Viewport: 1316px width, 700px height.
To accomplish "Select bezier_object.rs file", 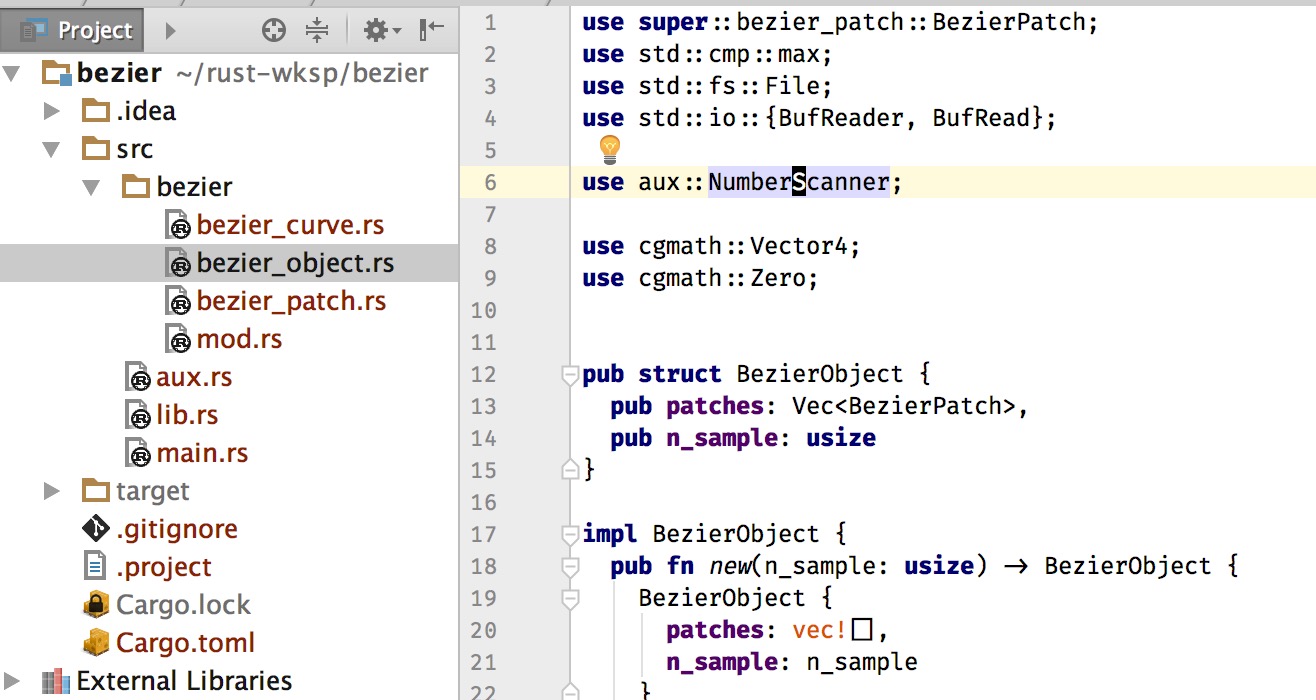I will point(295,263).
